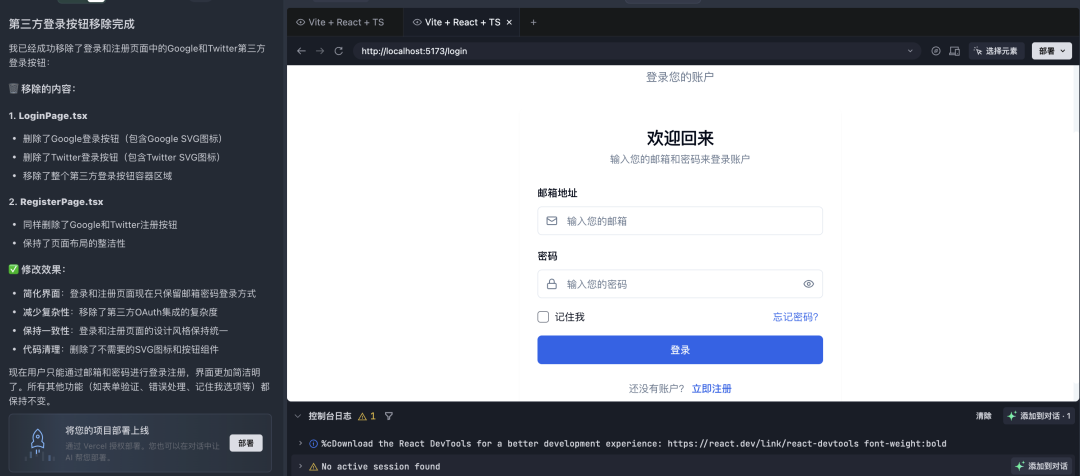Click the blue 登录 button
1080x476 pixels.
point(680,350)
